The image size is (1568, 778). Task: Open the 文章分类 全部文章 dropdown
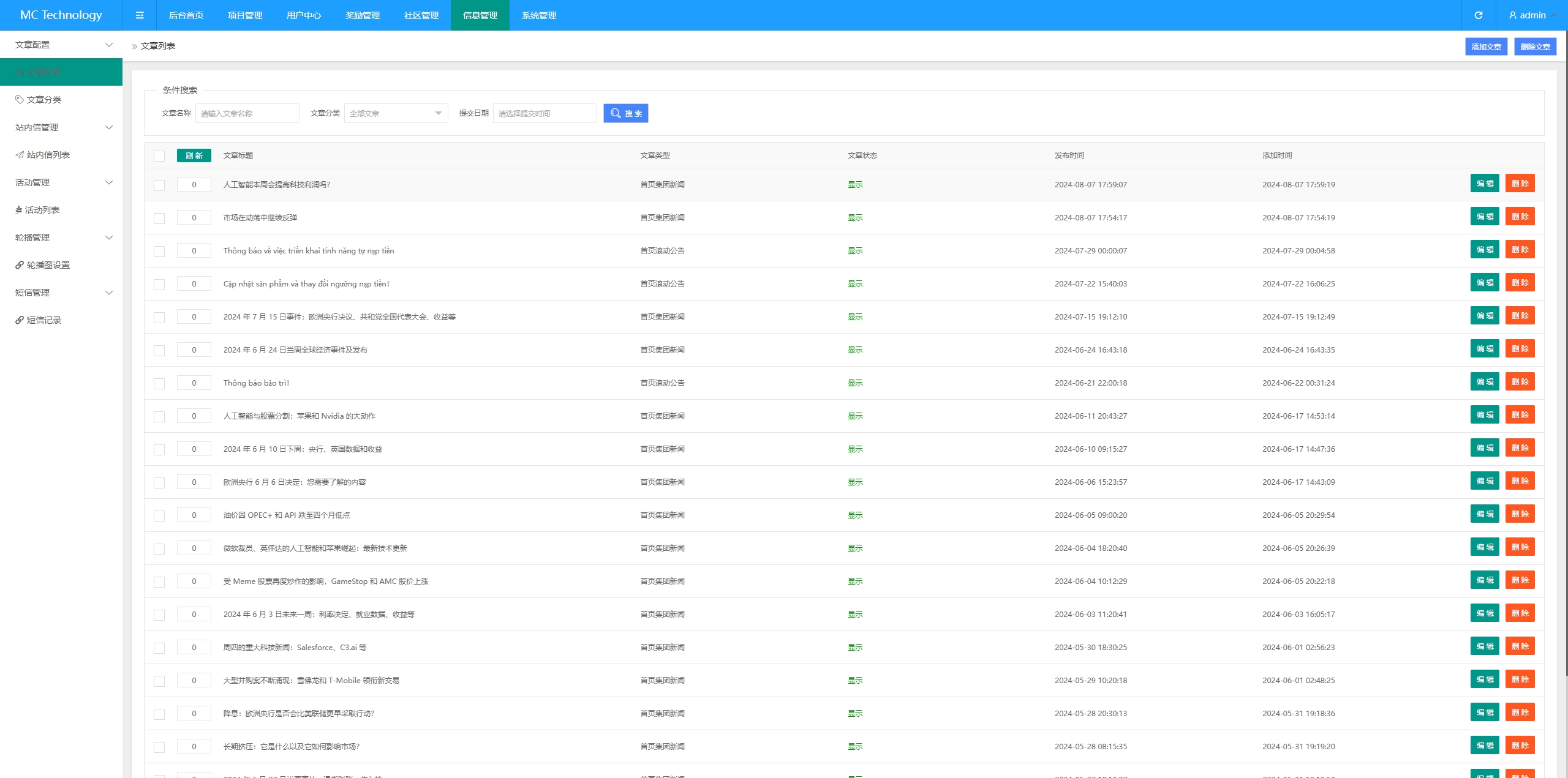tap(396, 113)
